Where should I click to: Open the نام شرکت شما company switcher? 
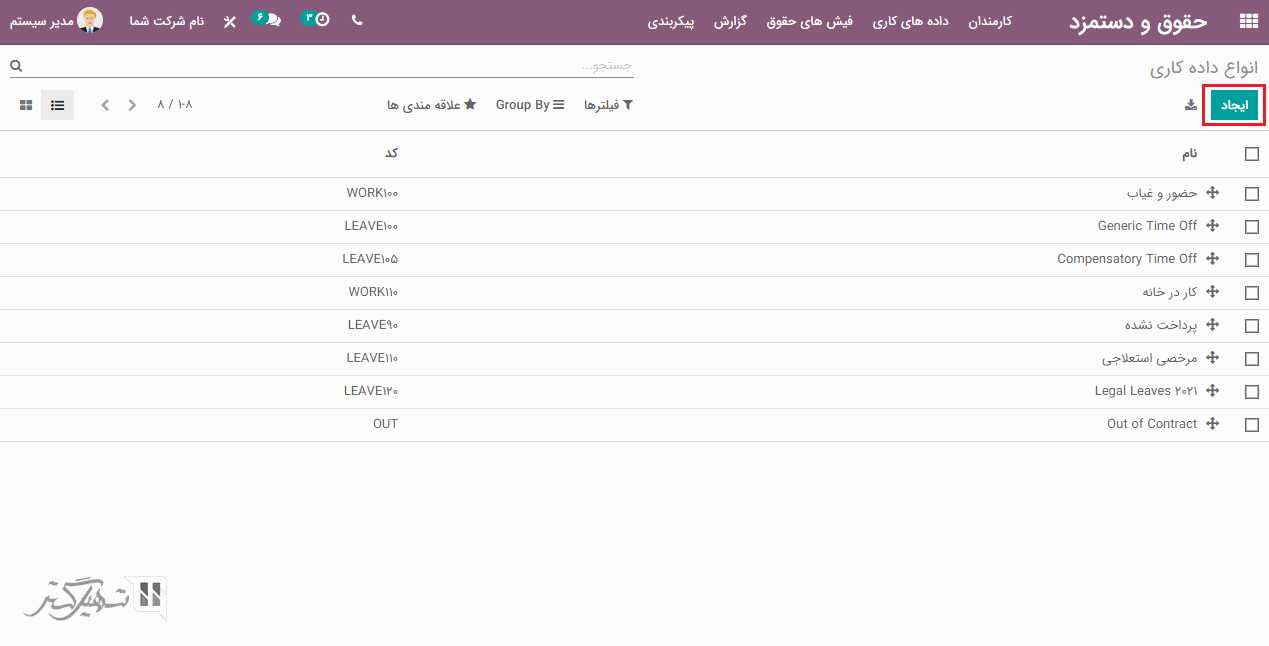(167, 21)
